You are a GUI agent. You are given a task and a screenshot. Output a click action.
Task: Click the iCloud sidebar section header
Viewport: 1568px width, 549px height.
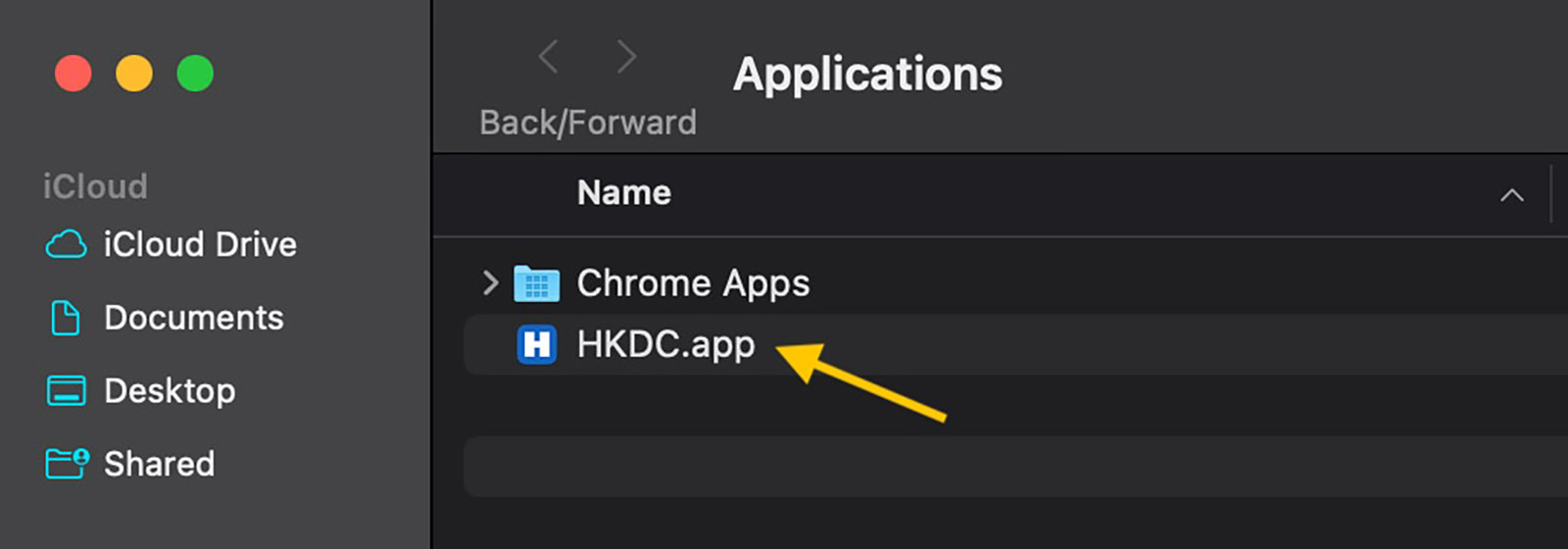coord(95,186)
